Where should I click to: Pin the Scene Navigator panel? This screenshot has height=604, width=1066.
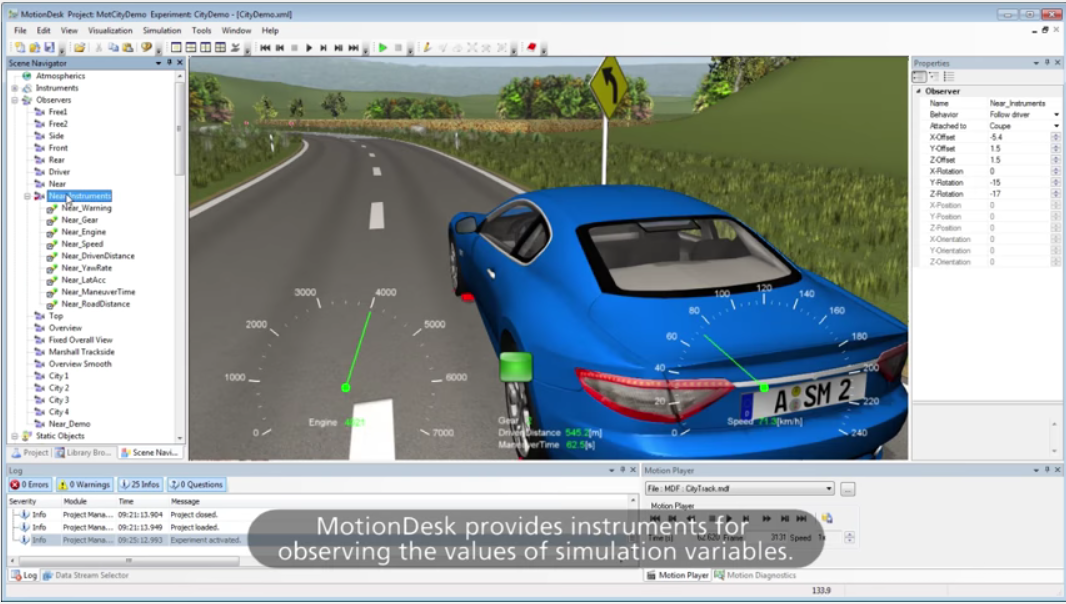(169, 63)
